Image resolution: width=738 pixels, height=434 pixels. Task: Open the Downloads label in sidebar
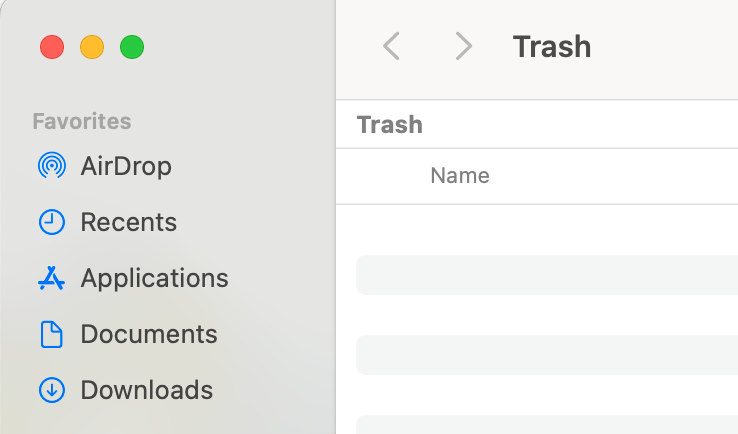click(x=146, y=390)
